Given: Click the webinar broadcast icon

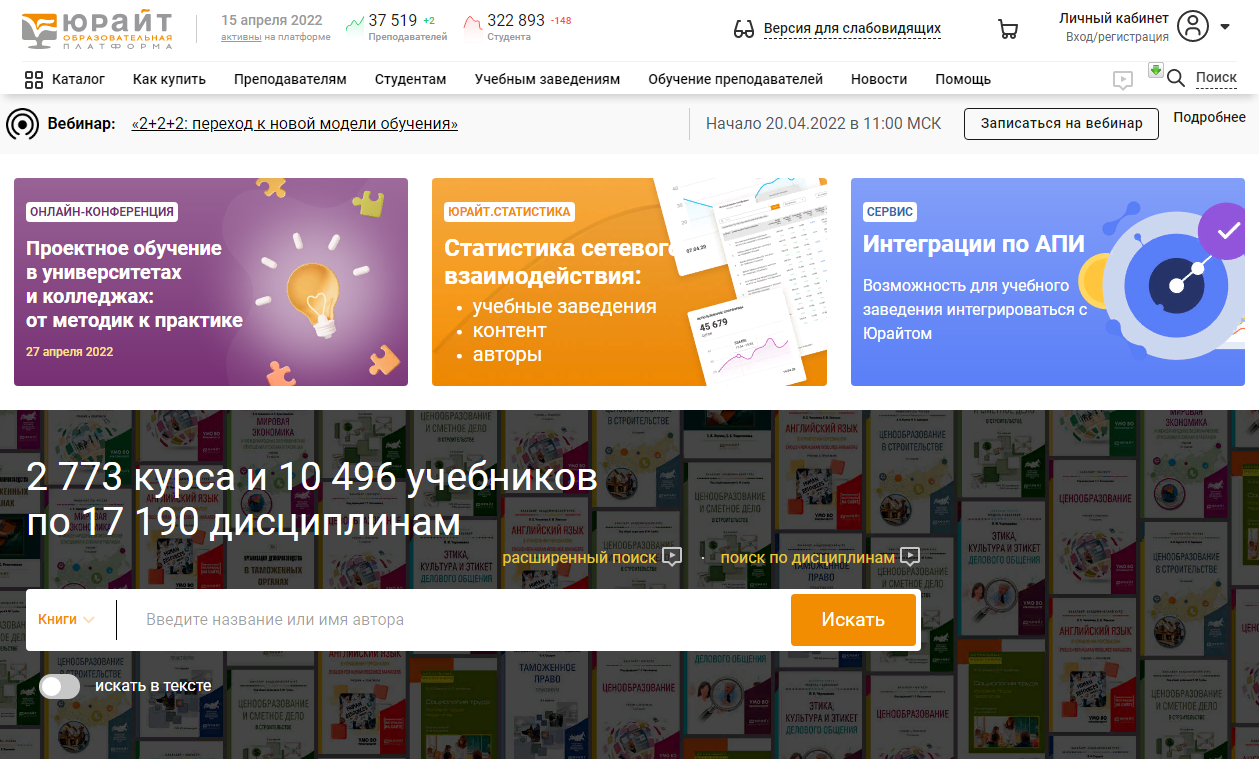Looking at the screenshot, I should pos(22,124).
